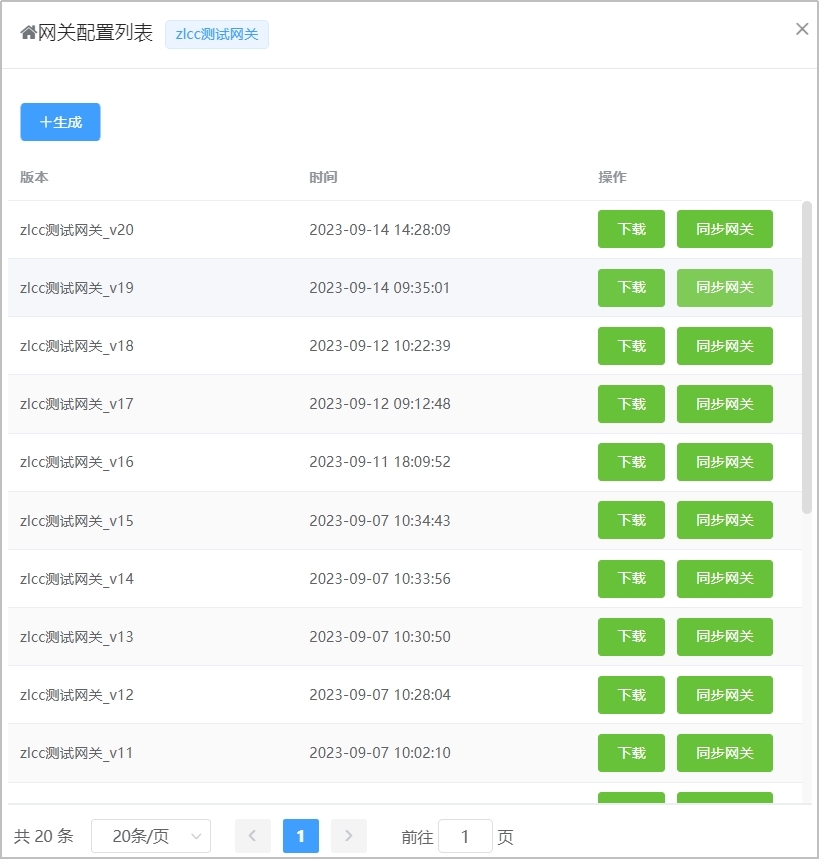Go to next page arrow

pos(348,836)
